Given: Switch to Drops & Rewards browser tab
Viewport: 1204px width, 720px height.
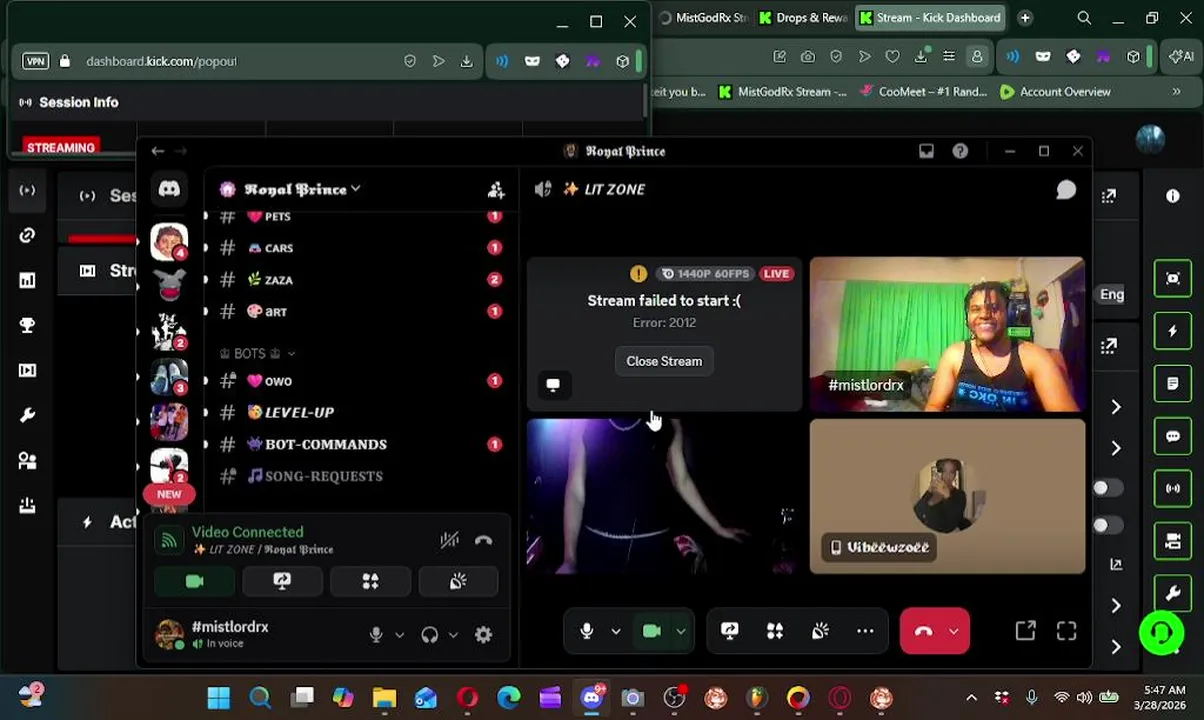Looking at the screenshot, I should point(802,18).
